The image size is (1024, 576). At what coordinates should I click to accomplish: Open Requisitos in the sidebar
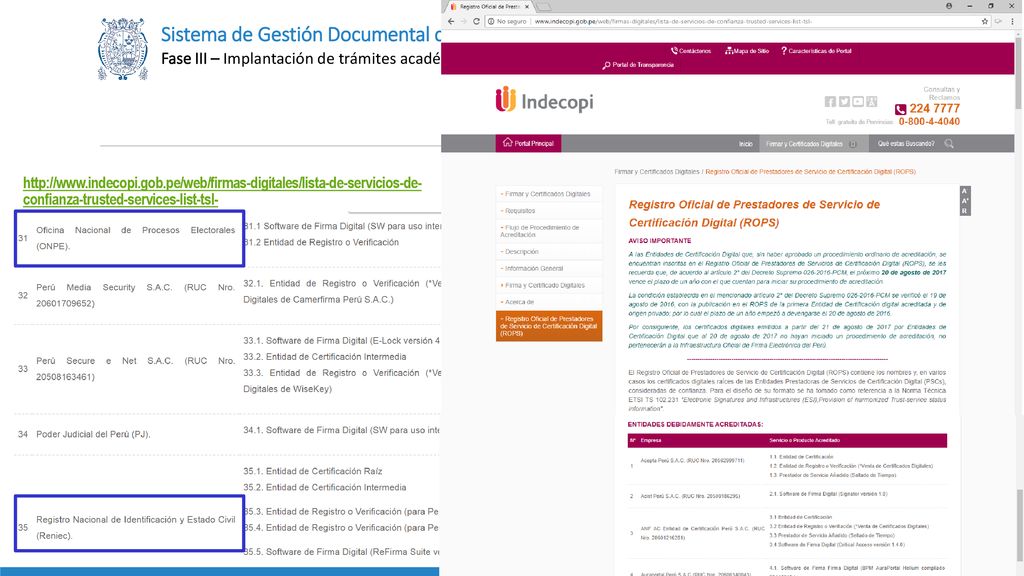pyautogui.click(x=549, y=211)
